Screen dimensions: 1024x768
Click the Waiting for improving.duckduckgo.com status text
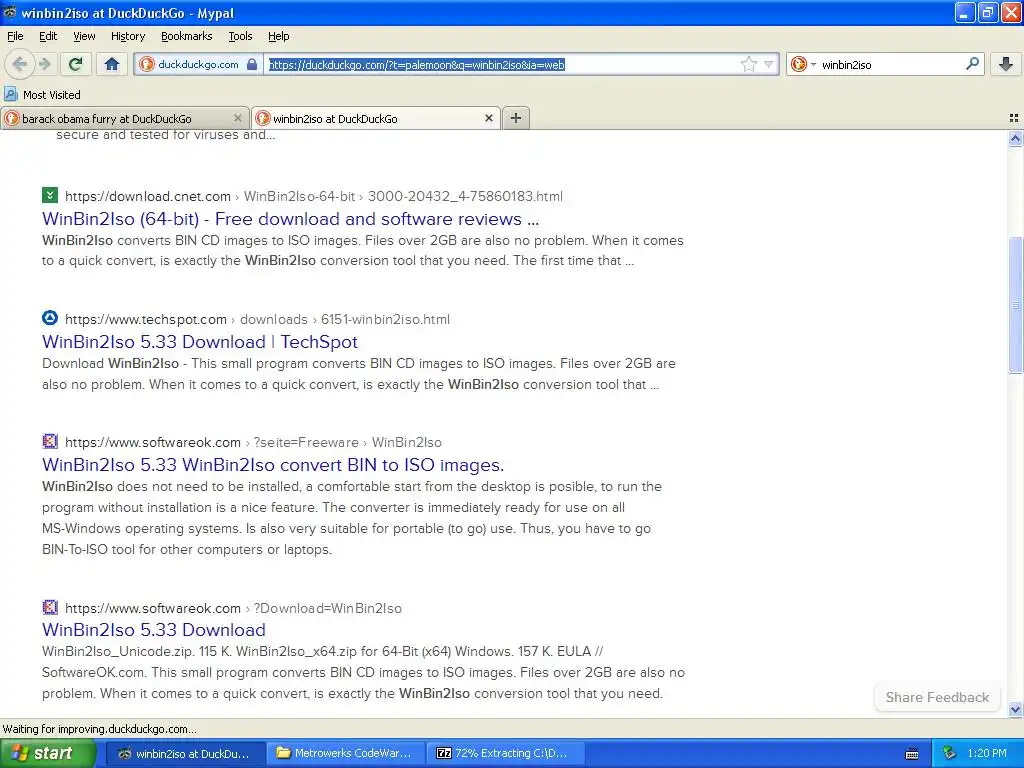point(99,729)
